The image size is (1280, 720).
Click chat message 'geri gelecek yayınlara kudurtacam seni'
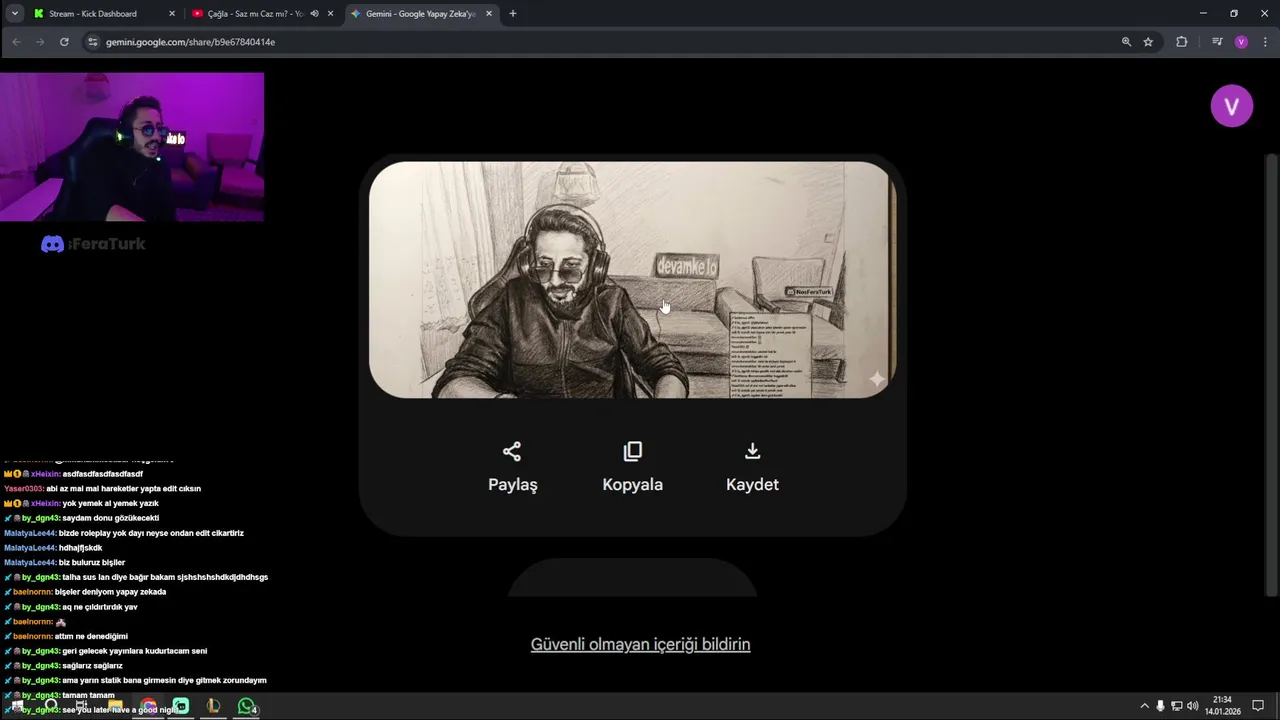coord(134,651)
